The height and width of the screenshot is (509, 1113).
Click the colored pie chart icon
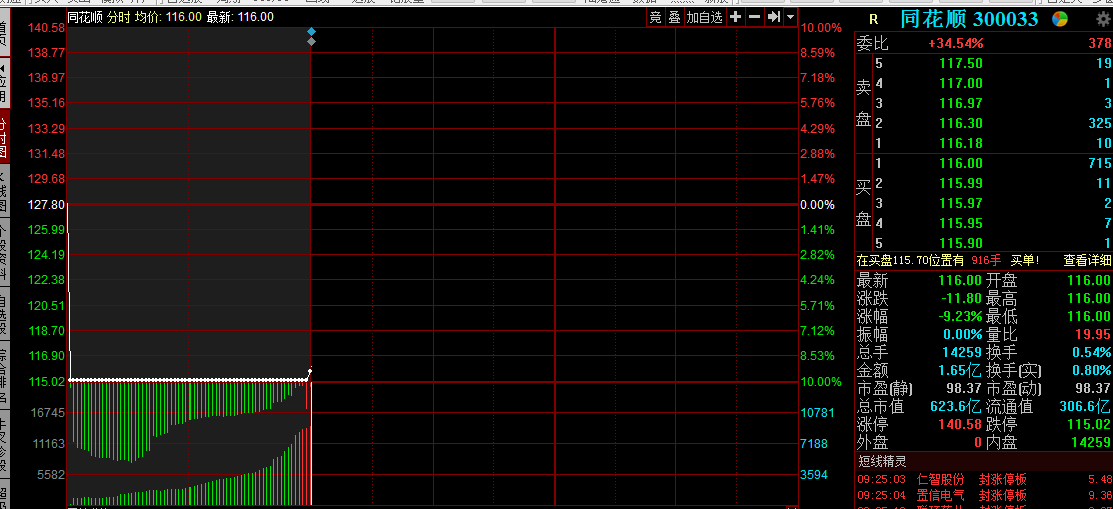(x=1060, y=19)
